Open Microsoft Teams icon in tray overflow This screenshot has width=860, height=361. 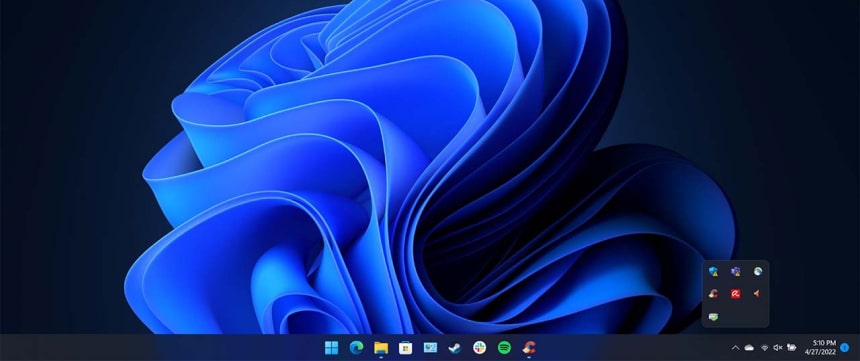735,271
